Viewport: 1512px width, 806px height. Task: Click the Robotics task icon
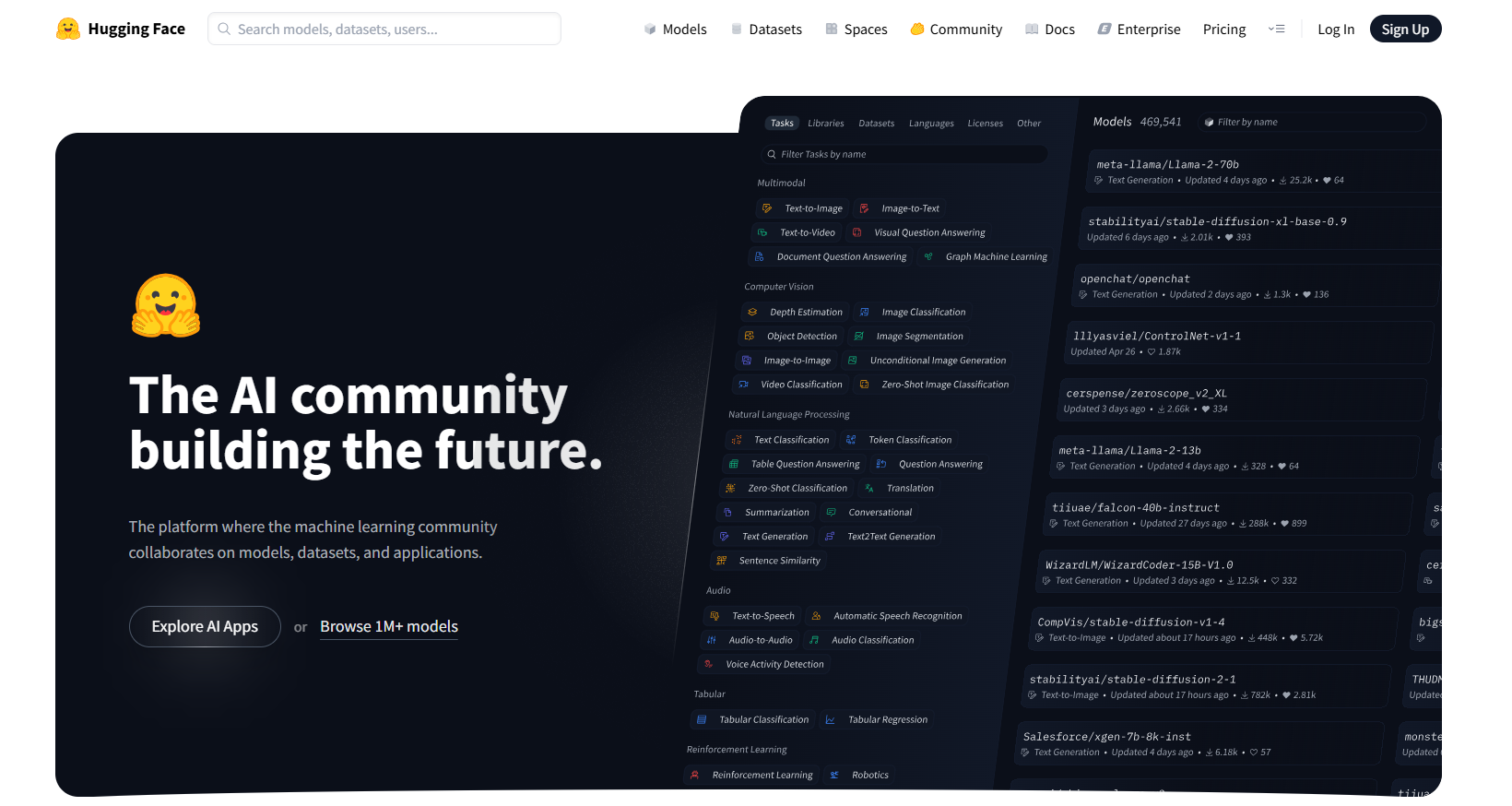coord(834,775)
